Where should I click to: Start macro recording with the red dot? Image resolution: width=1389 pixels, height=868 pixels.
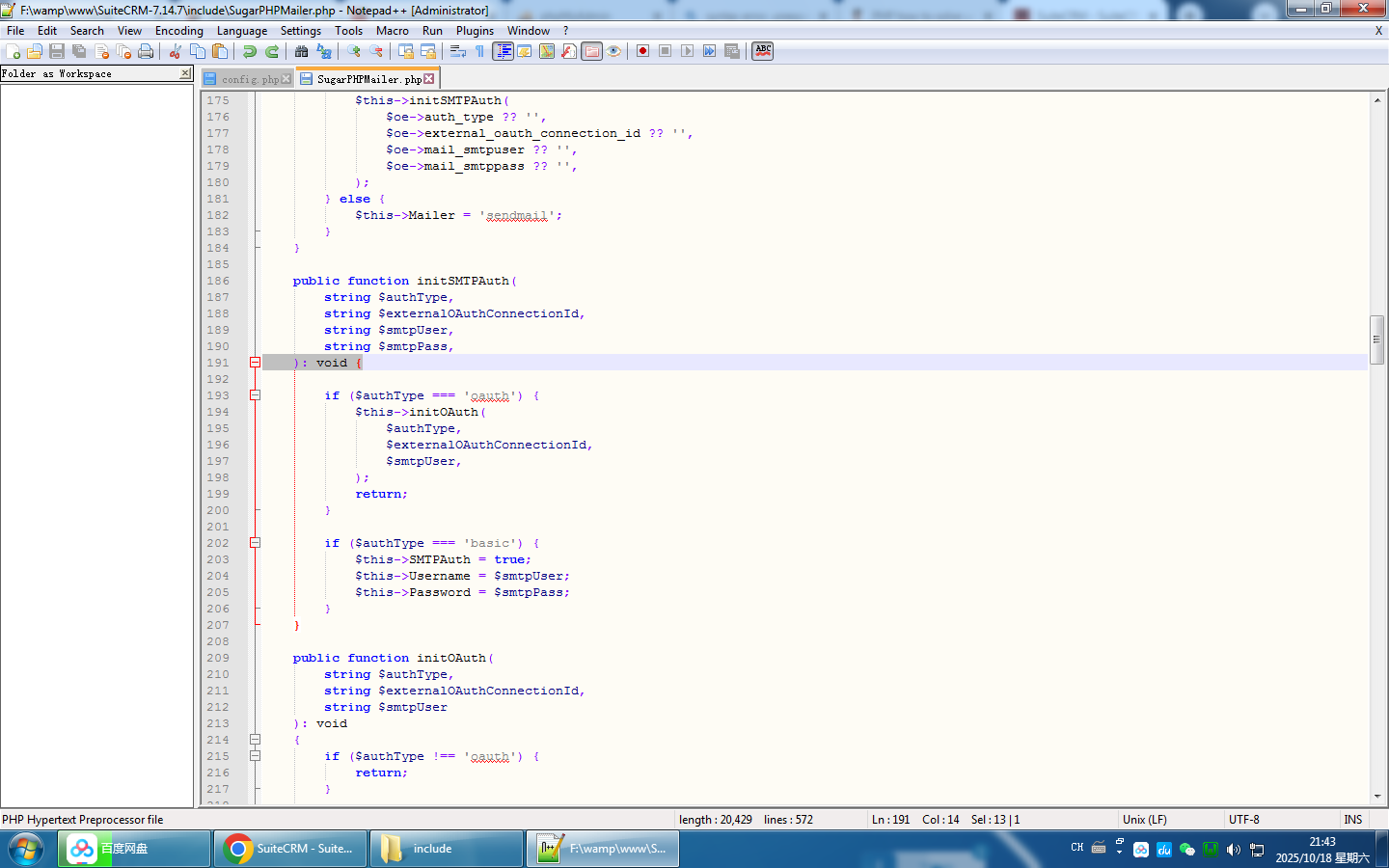tap(642, 51)
